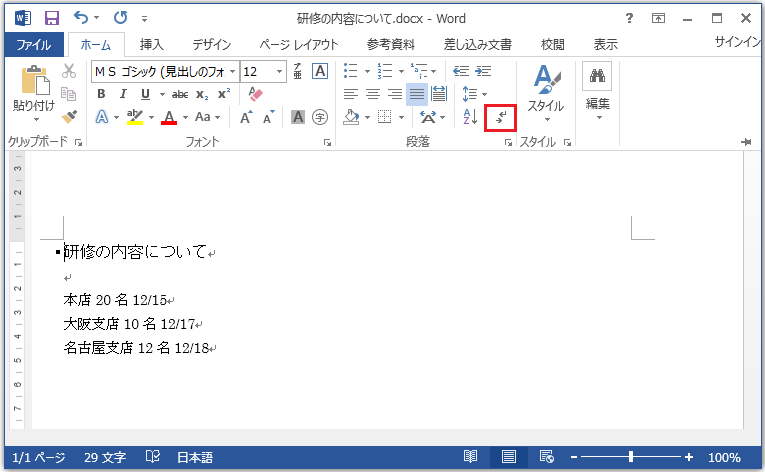
Task: Open the font name dropdown
Action: [232, 71]
